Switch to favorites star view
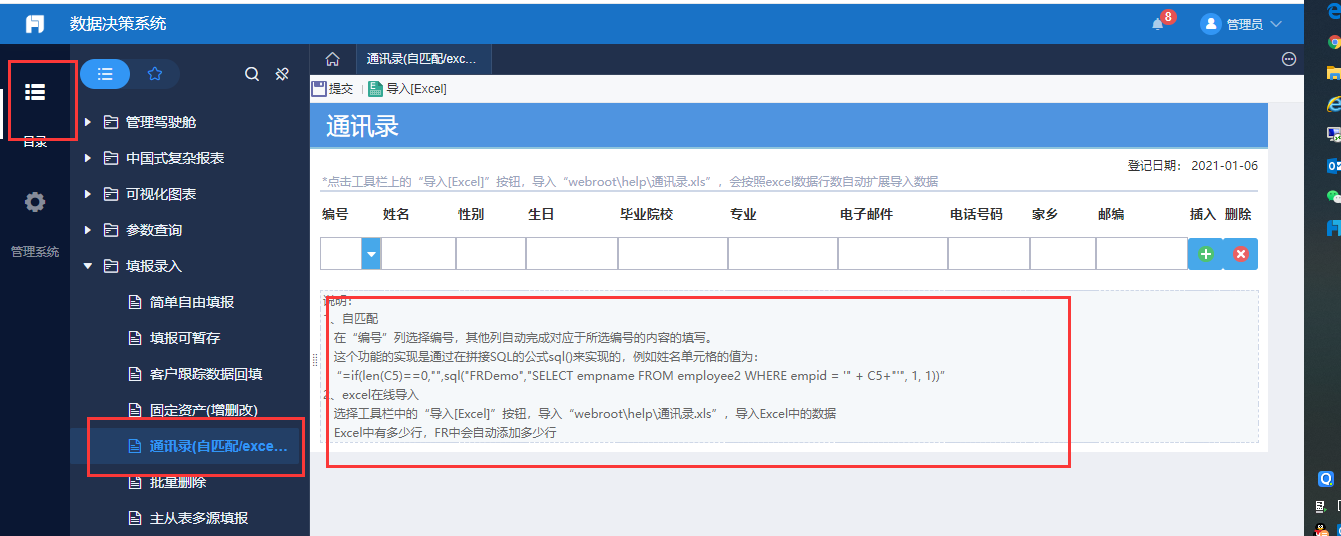 pos(154,74)
